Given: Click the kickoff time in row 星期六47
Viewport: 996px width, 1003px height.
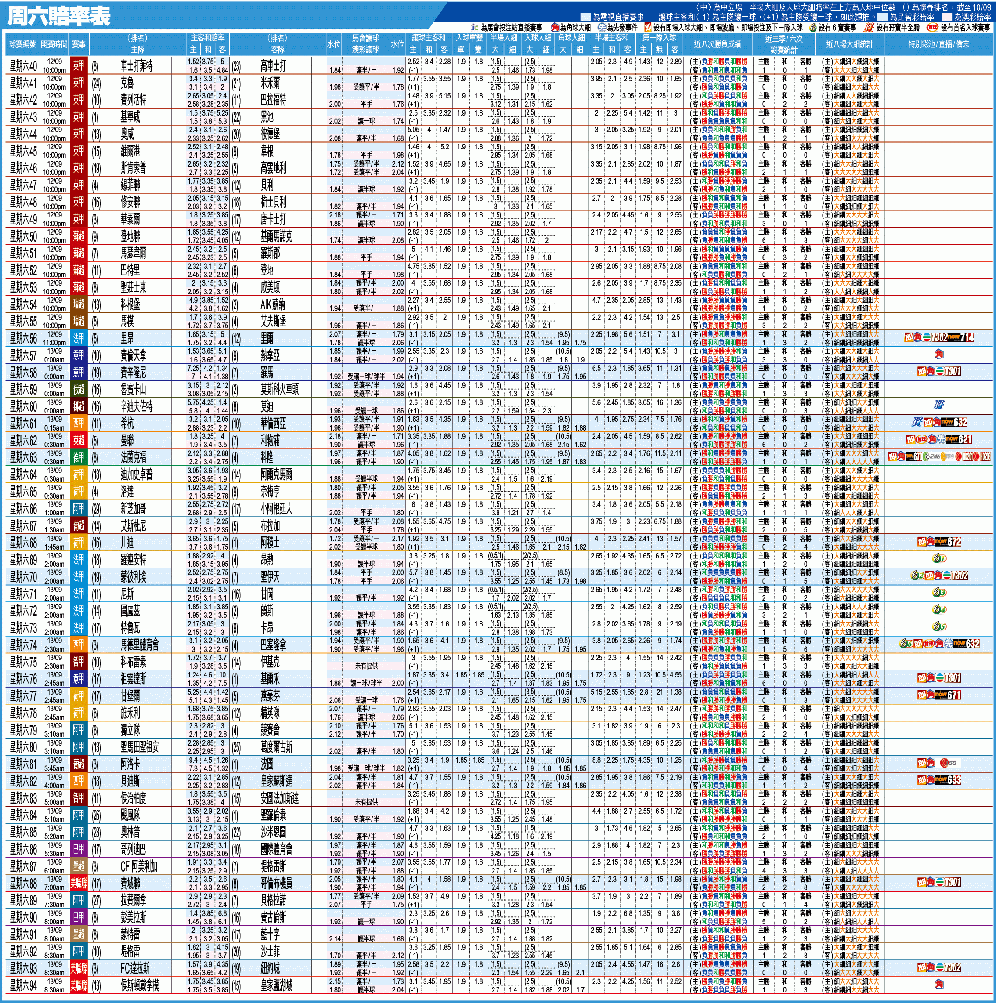Looking at the screenshot, I should (54, 184).
